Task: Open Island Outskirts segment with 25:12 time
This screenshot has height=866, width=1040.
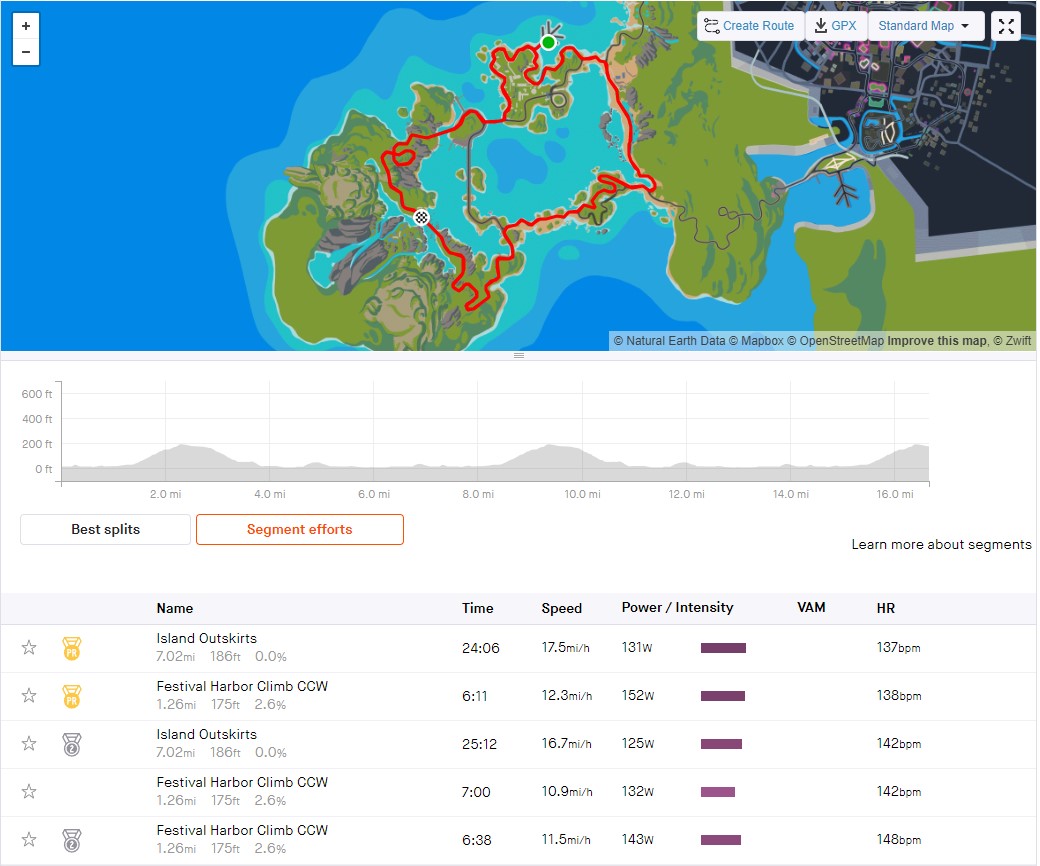Action: pyautogui.click(x=207, y=735)
